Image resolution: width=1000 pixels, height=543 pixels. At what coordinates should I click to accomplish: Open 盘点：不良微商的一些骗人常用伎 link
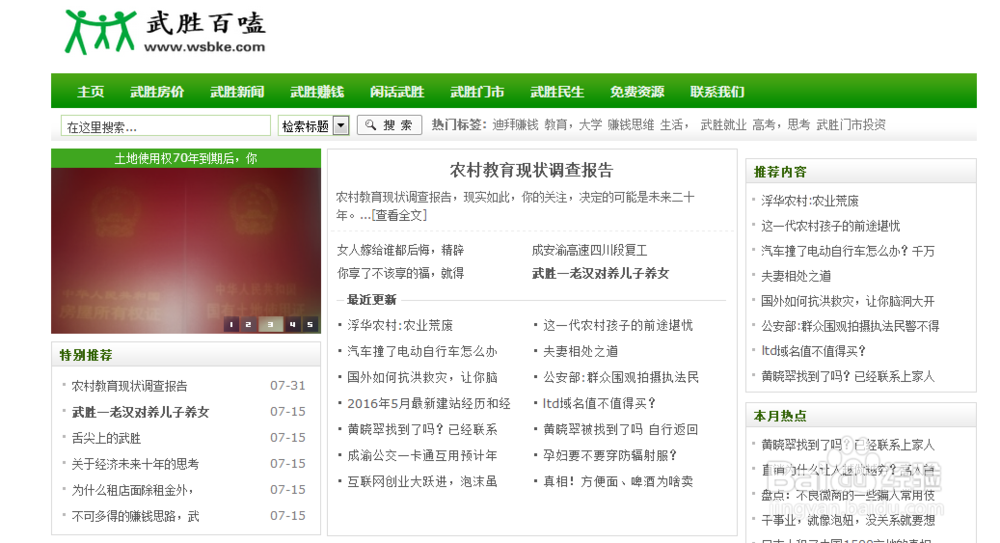pyautogui.click(x=848, y=495)
